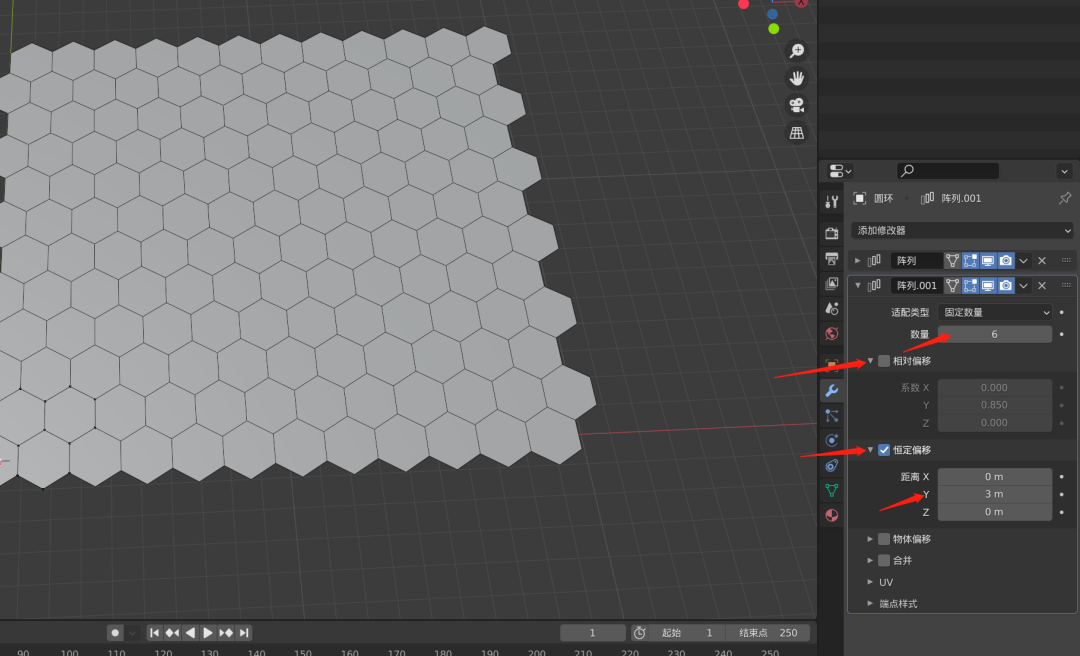Toggle on-cage display for 阵列.001 modifier

point(952,285)
